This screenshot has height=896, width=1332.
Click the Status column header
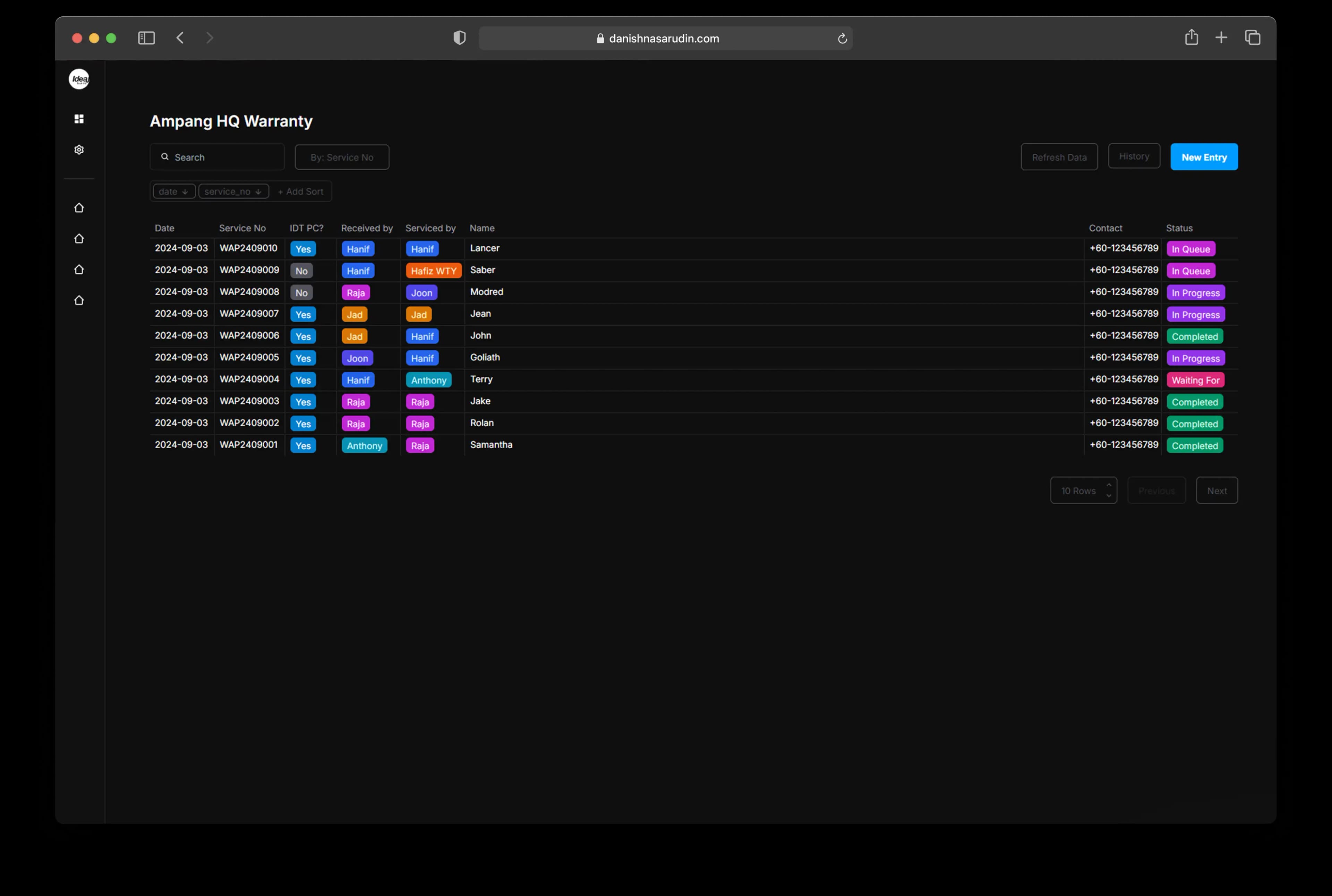coord(1179,228)
